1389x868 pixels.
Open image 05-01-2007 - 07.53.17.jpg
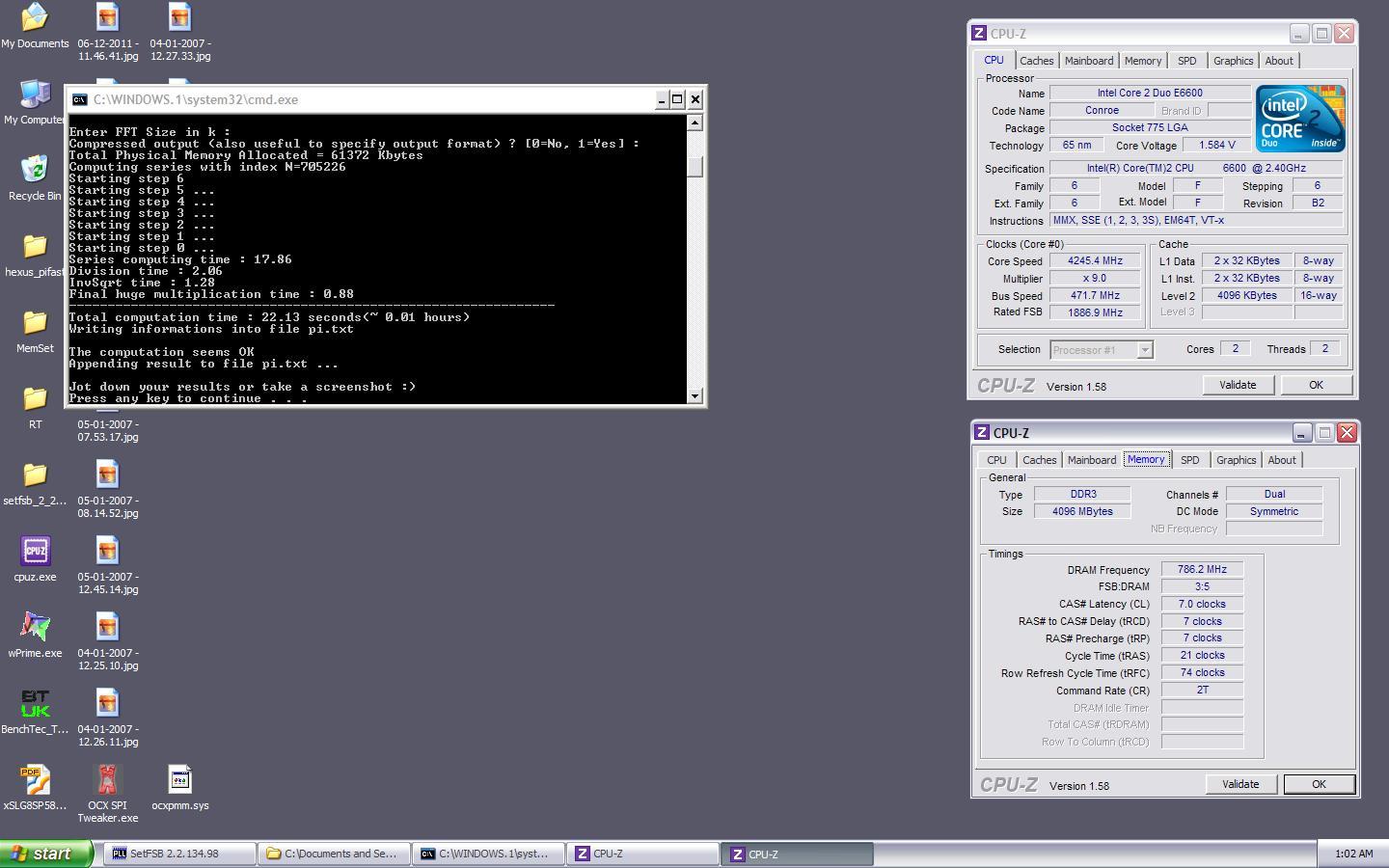(x=107, y=429)
